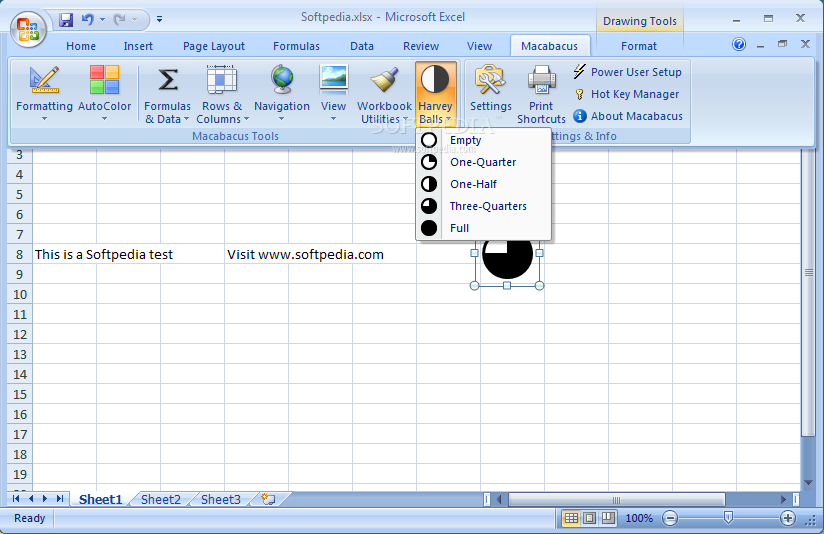Click the Redo arrow icon
The height and width of the screenshot is (534, 824).
[120, 19]
